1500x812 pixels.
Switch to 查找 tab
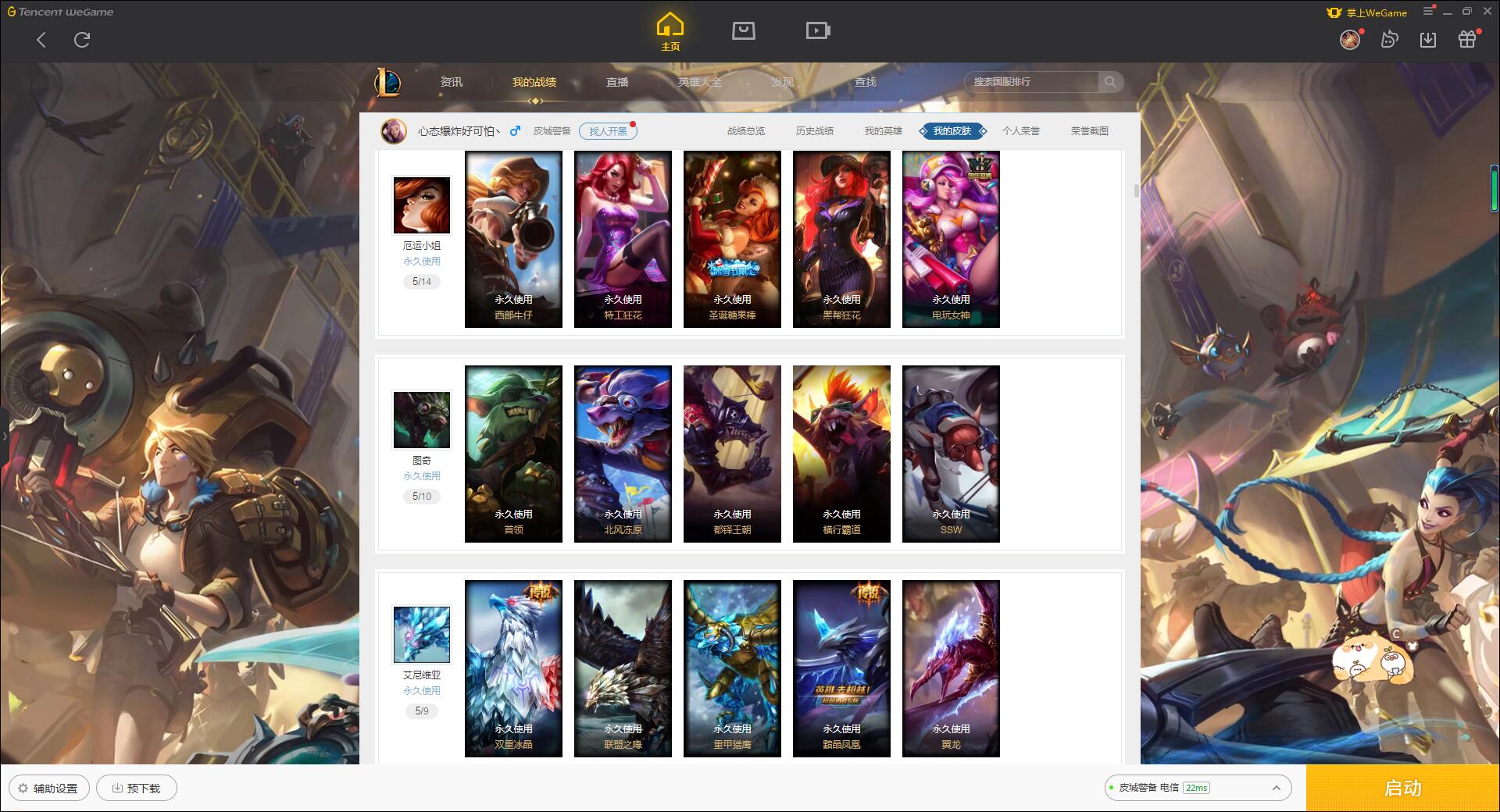pos(866,82)
